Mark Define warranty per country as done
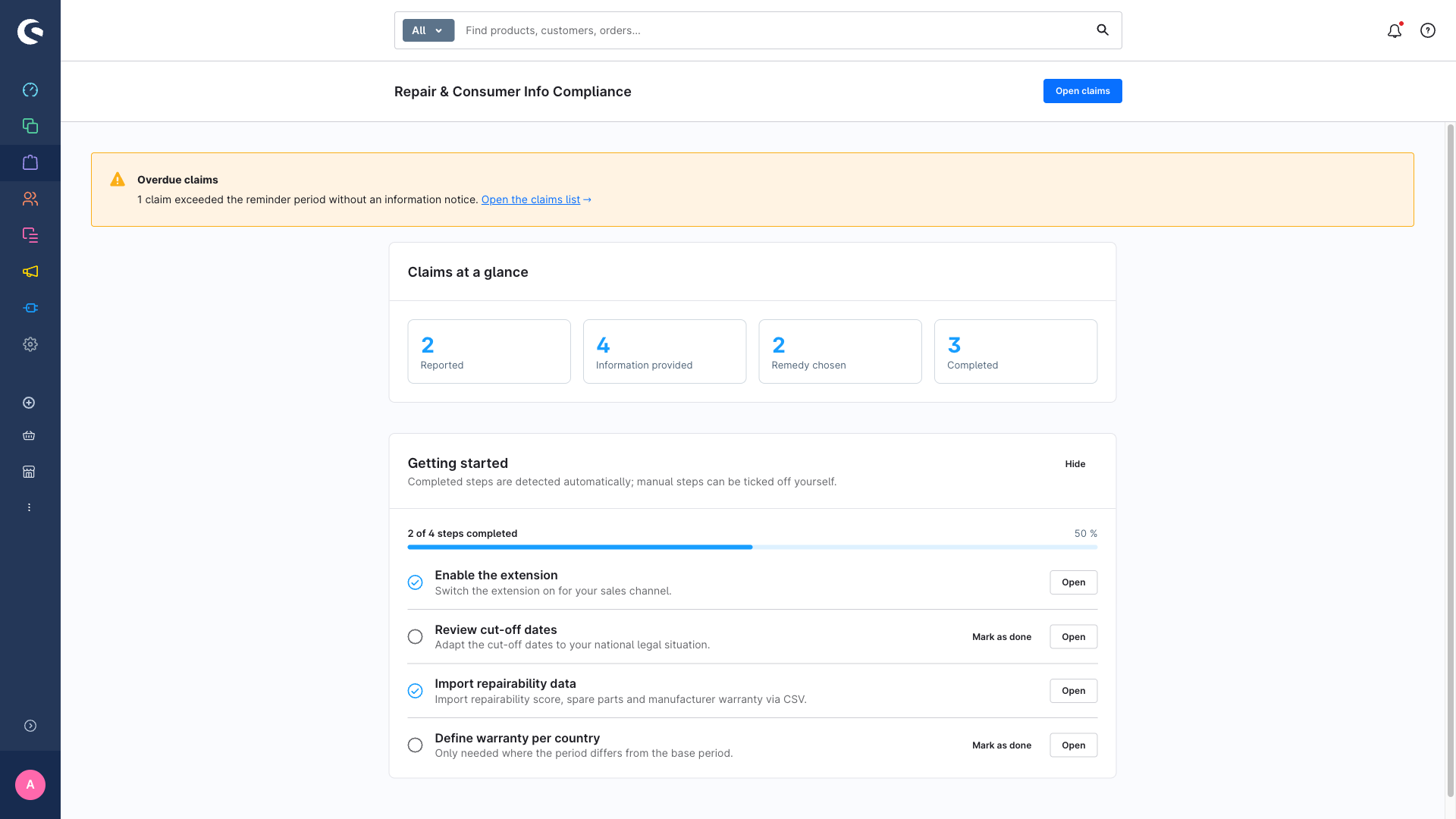Image resolution: width=1456 pixels, height=819 pixels. point(1001,745)
